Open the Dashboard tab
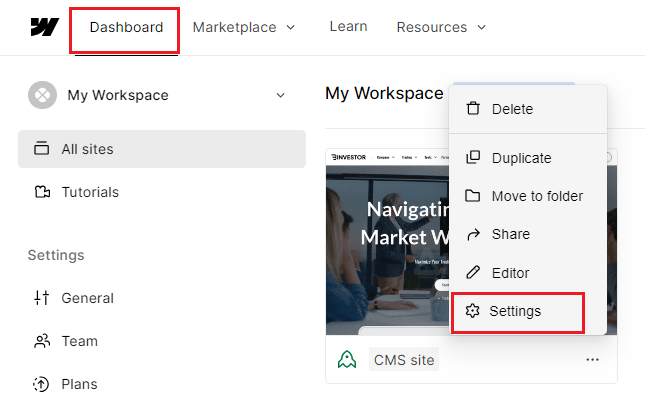 tap(126, 27)
